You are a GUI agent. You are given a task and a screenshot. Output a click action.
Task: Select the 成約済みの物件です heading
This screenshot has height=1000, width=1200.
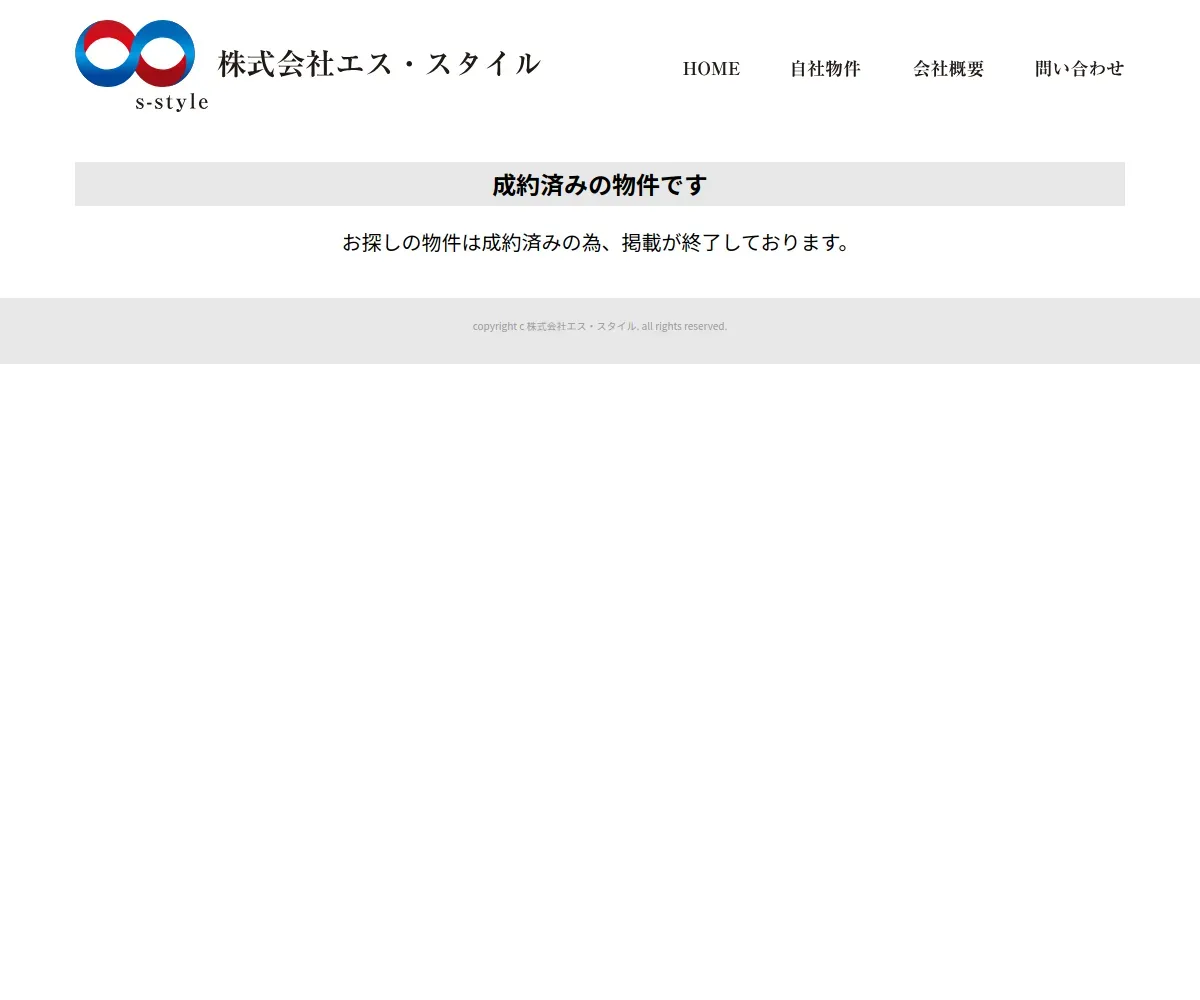tap(600, 185)
